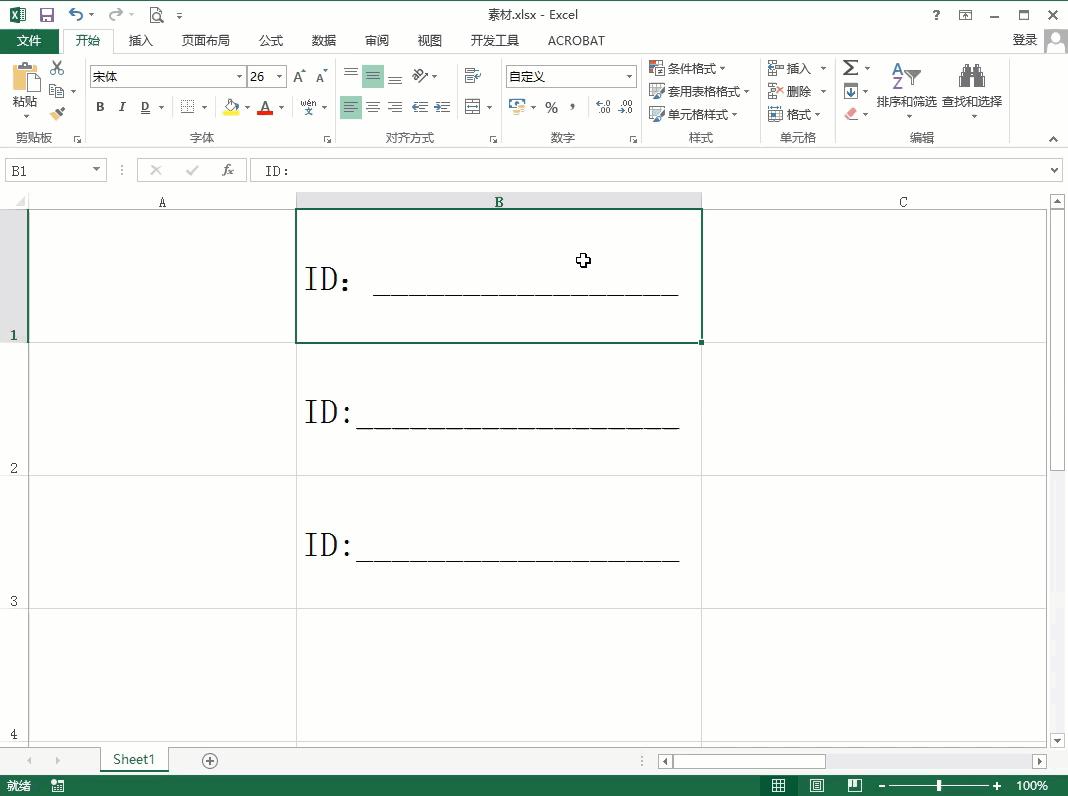Click the Save icon in quick access toolbar
Viewport: 1068px width, 796px height.
pos(46,15)
